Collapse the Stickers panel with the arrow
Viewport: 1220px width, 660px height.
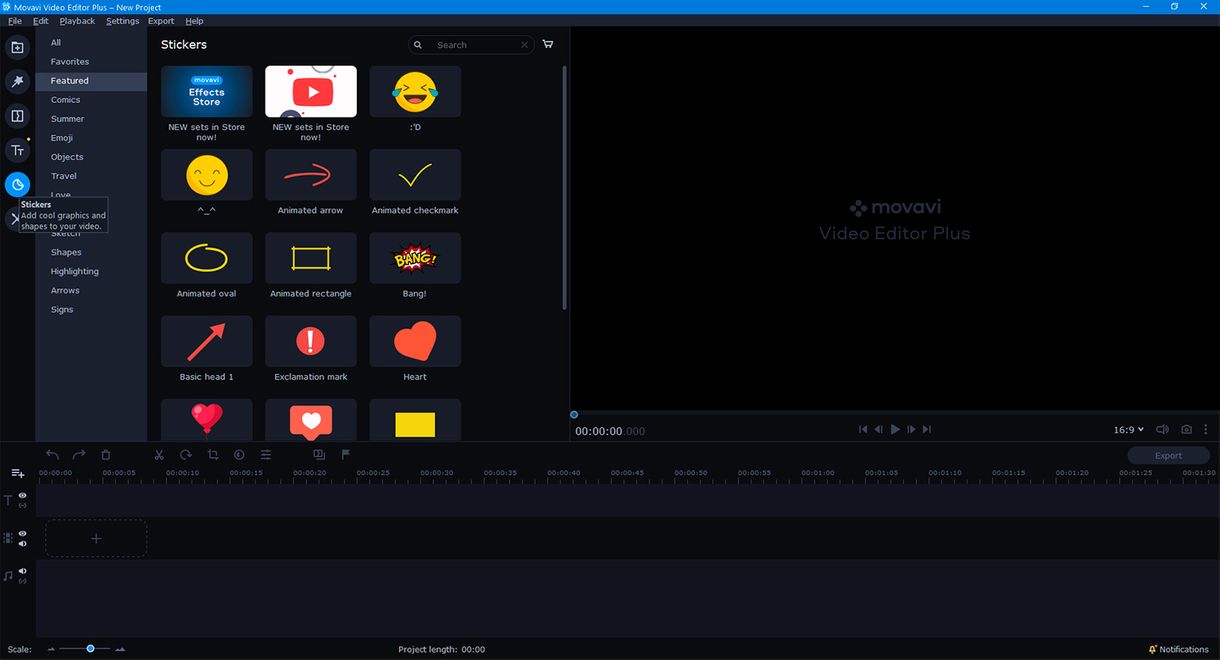click(16, 216)
